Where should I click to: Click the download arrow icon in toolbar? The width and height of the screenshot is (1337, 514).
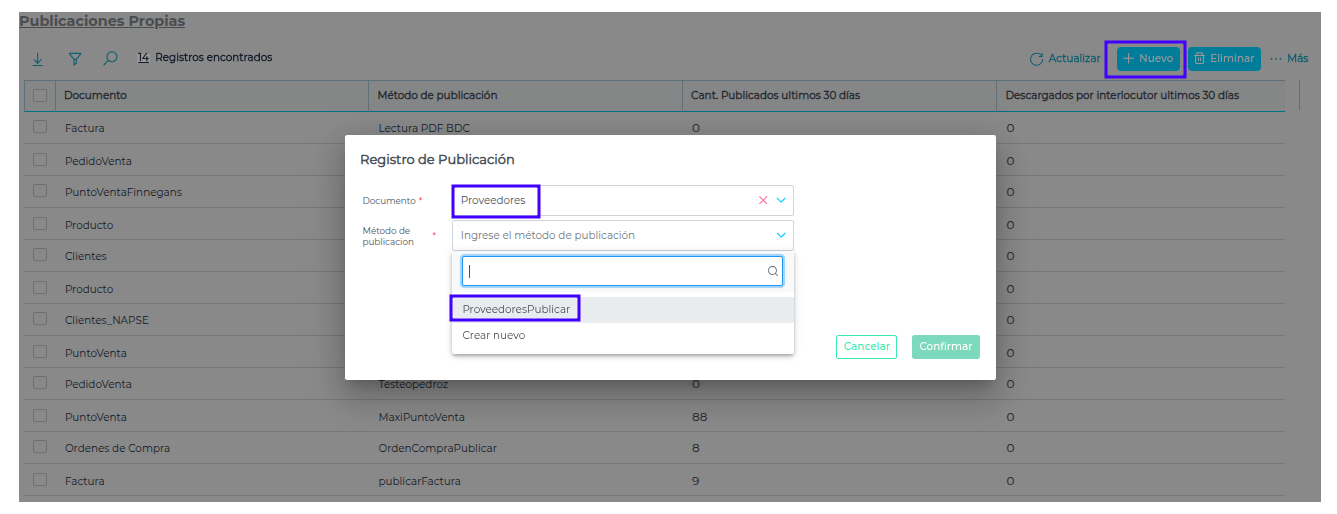pyautogui.click(x=38, y=59)
